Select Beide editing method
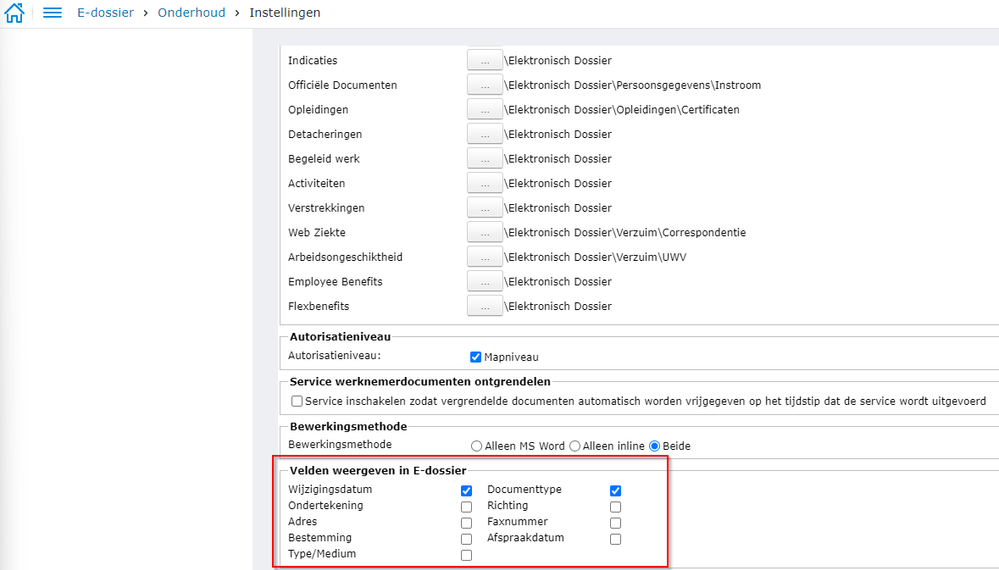The height and width of the screenshot is (570, 999). [x=656, y=446]
